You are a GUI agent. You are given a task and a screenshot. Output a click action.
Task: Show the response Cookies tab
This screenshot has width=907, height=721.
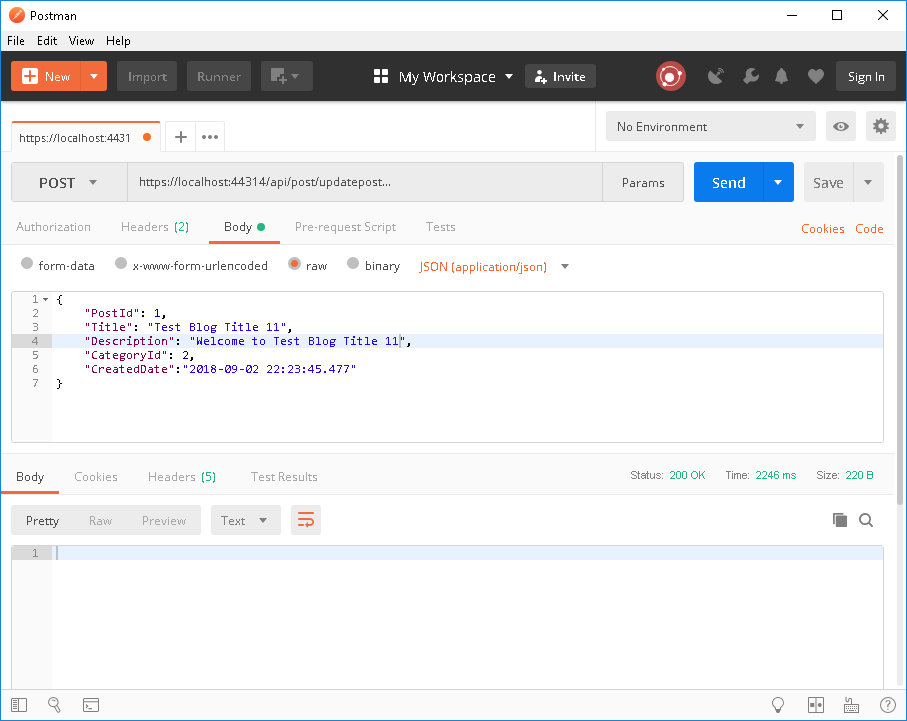coord(95,476)
